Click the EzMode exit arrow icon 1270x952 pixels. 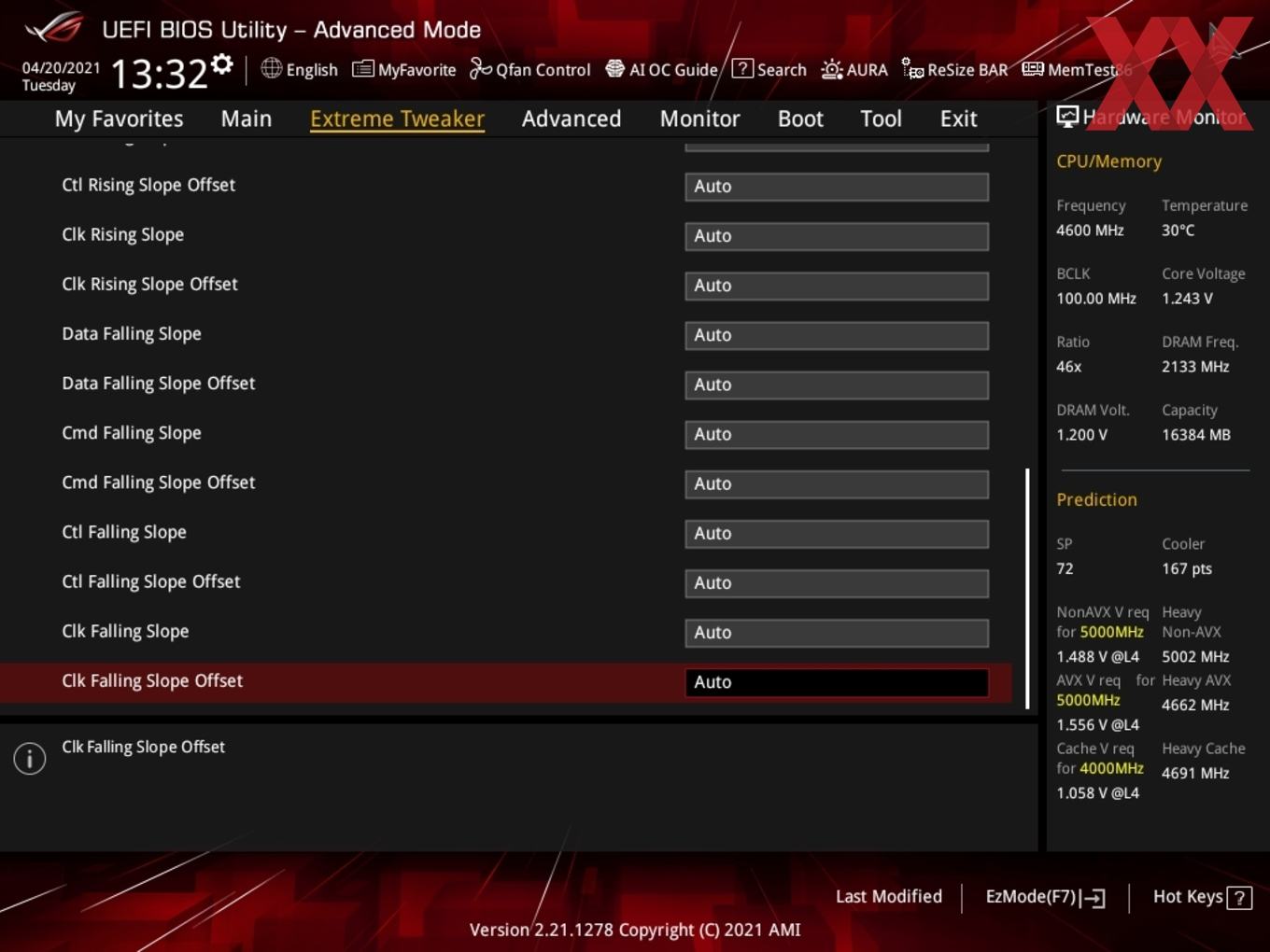(x=1094, y=898)
